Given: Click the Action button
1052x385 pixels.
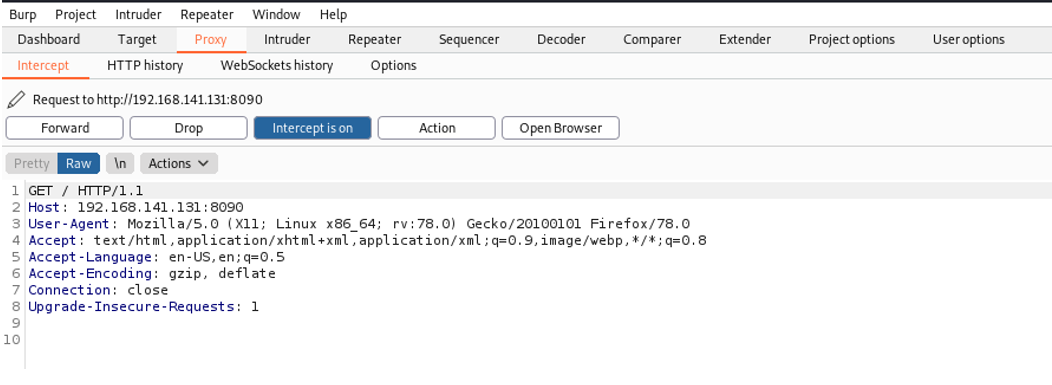Looking at the screenshot, I should (437, 128).
